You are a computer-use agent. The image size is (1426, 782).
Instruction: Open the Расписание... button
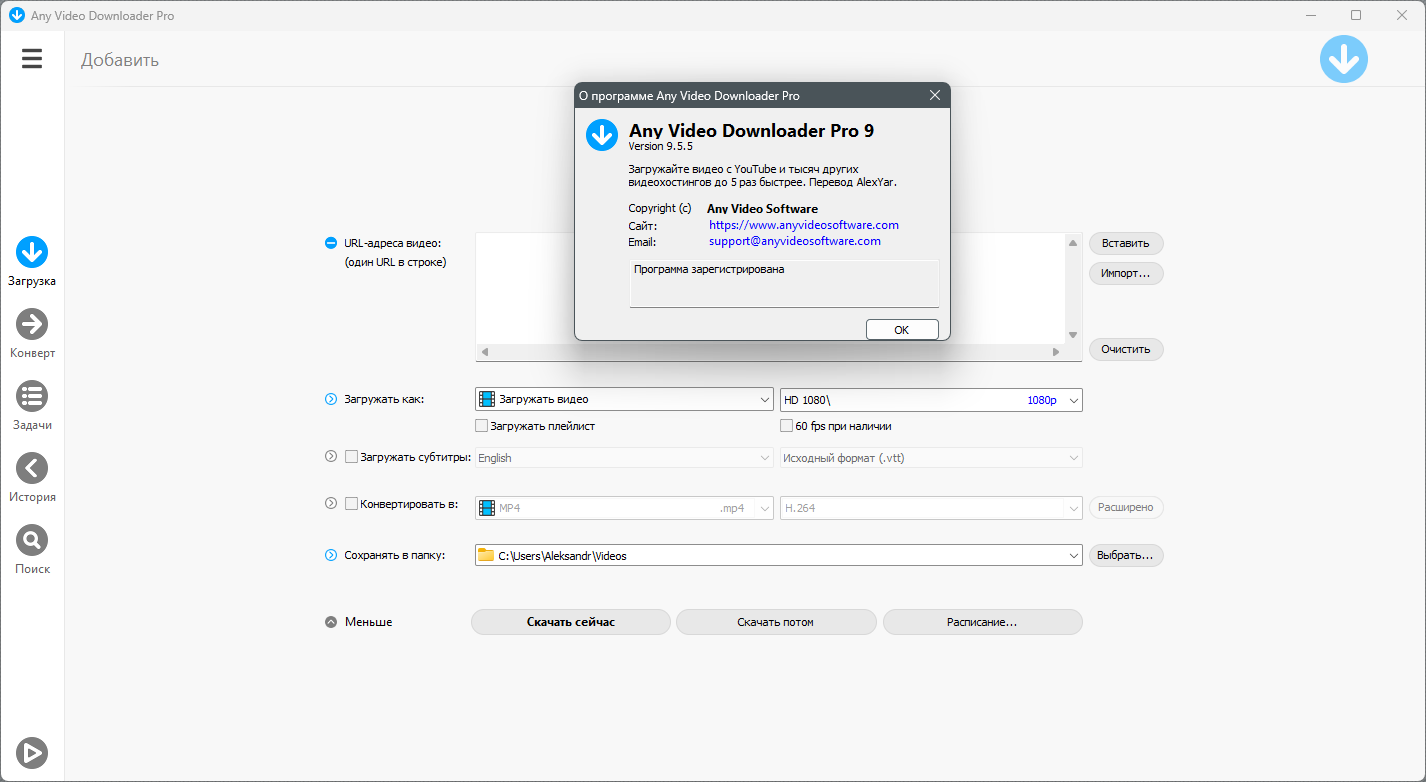click(982, 622)
